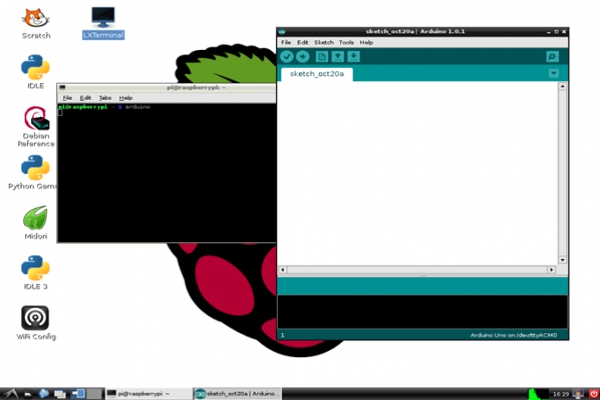Click the Upload arrow button in Arduino

303,57
